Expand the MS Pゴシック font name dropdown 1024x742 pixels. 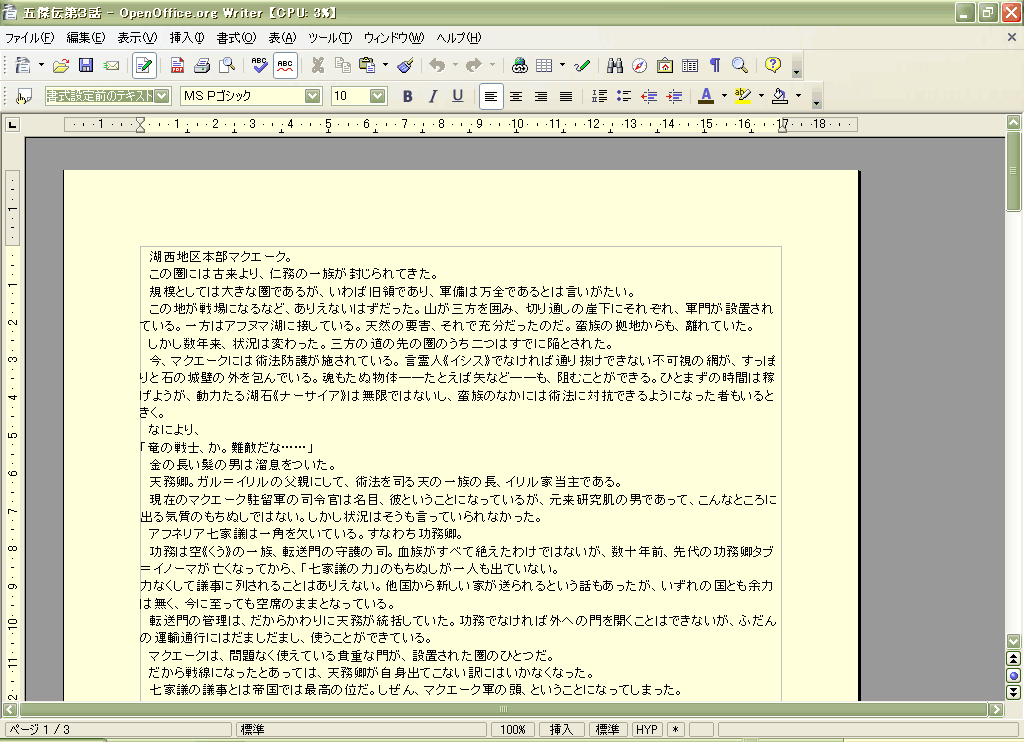tap(313, 97)
